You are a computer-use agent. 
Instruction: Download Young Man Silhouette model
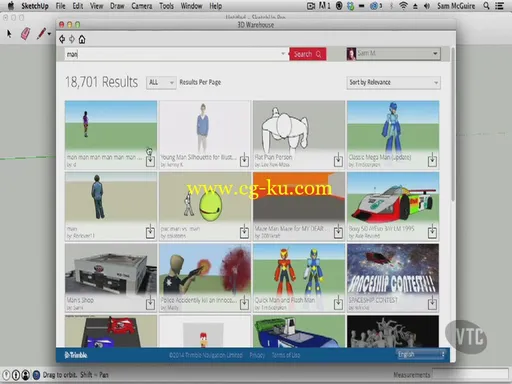(244, 160)
